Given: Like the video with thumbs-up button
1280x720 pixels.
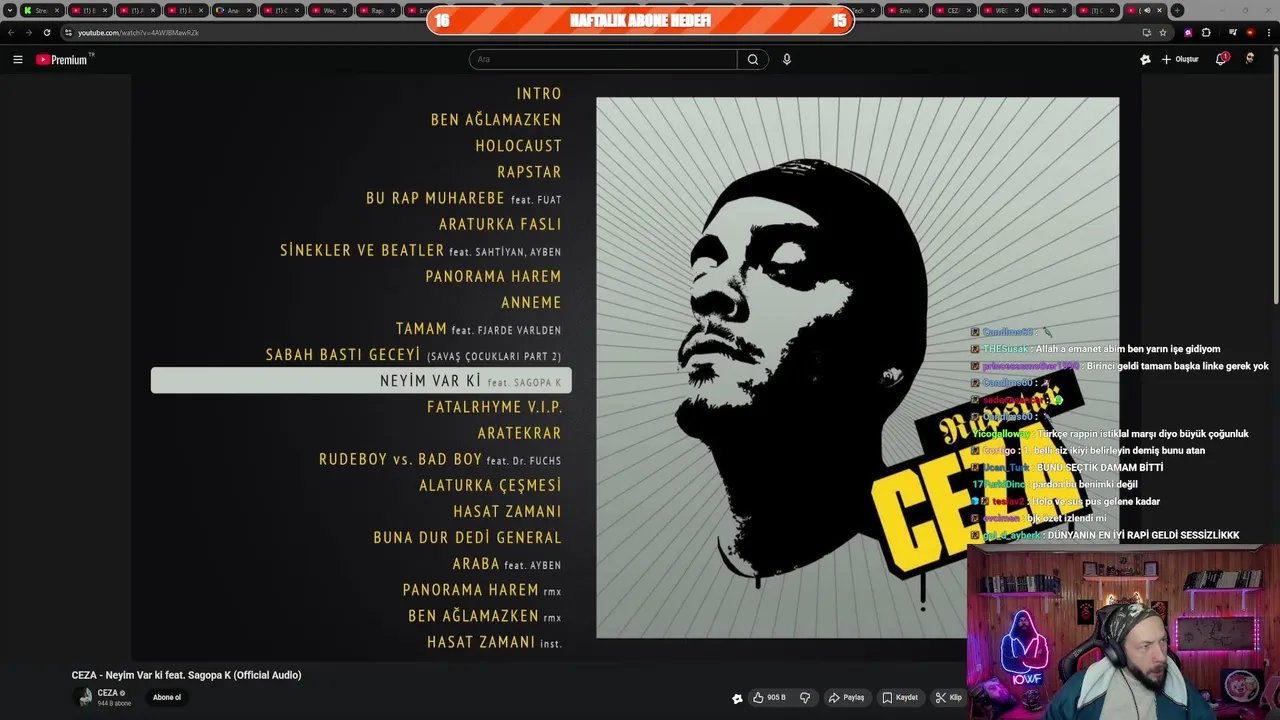Looking at the screenshot, I should pyautogui.click(x=769, y=698).
